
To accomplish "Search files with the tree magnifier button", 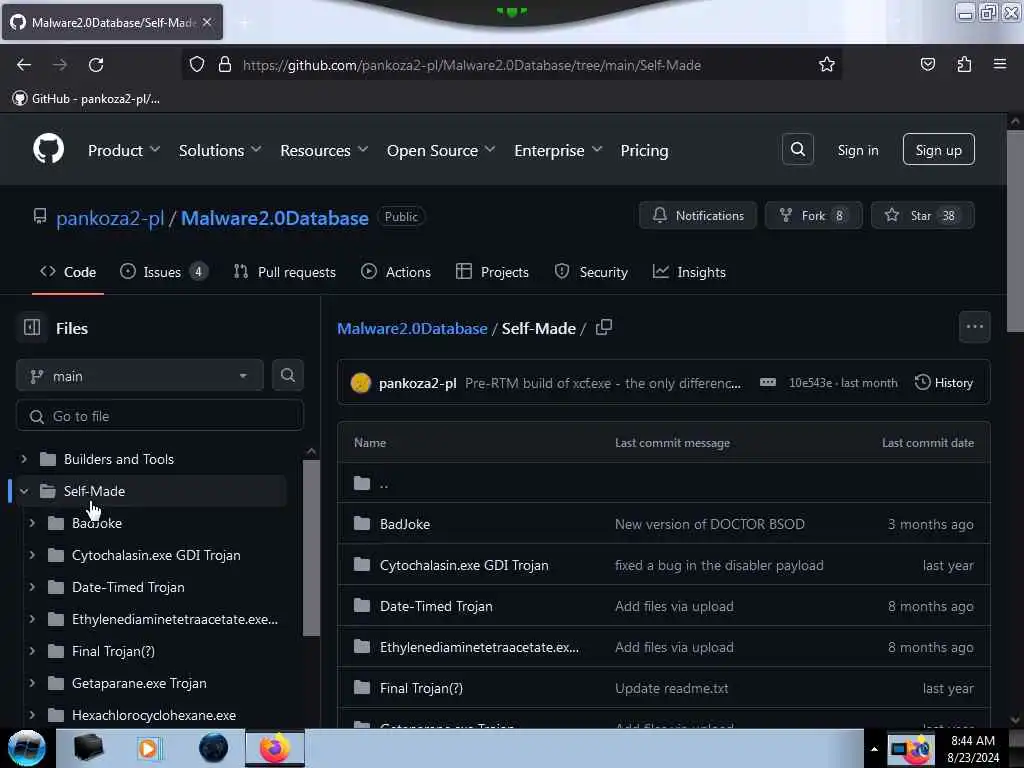I will pos(287,376).
